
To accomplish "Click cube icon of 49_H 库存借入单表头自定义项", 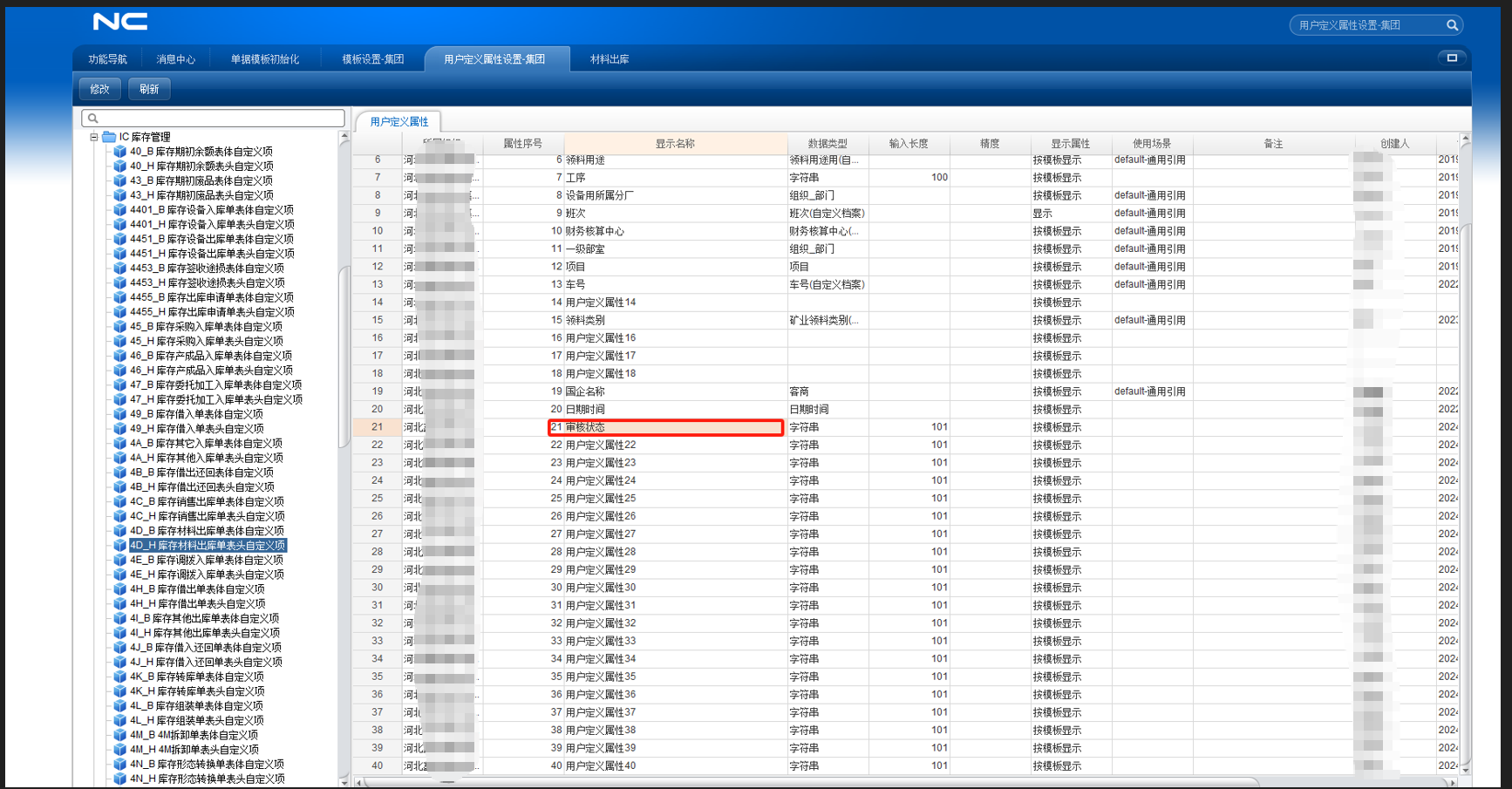I will click(x=120, y=429).
